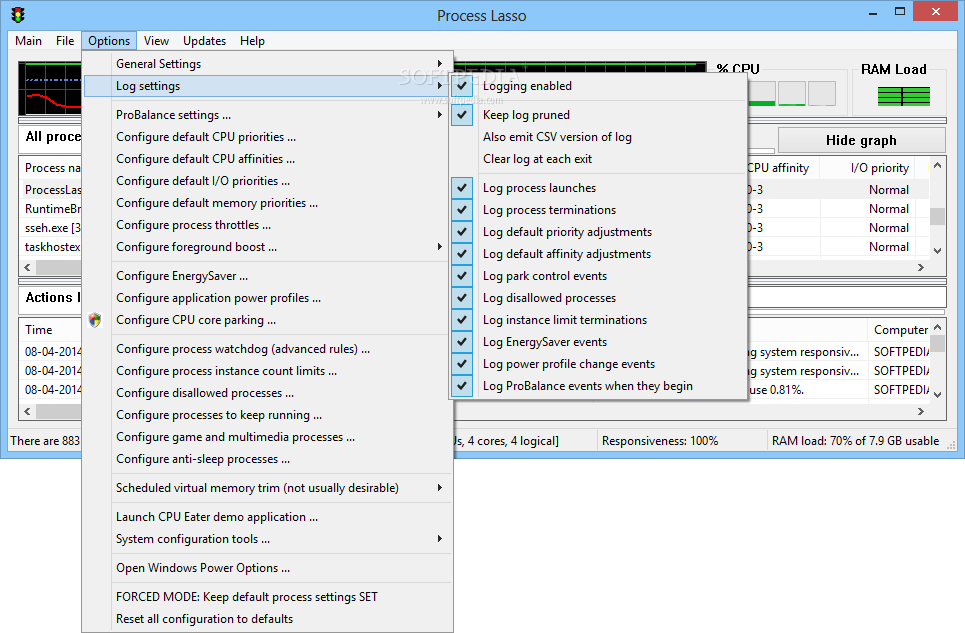This screenshot has width=965, height=633.
Task: Uncheck Log process terminations
Action: pos(462,210)
